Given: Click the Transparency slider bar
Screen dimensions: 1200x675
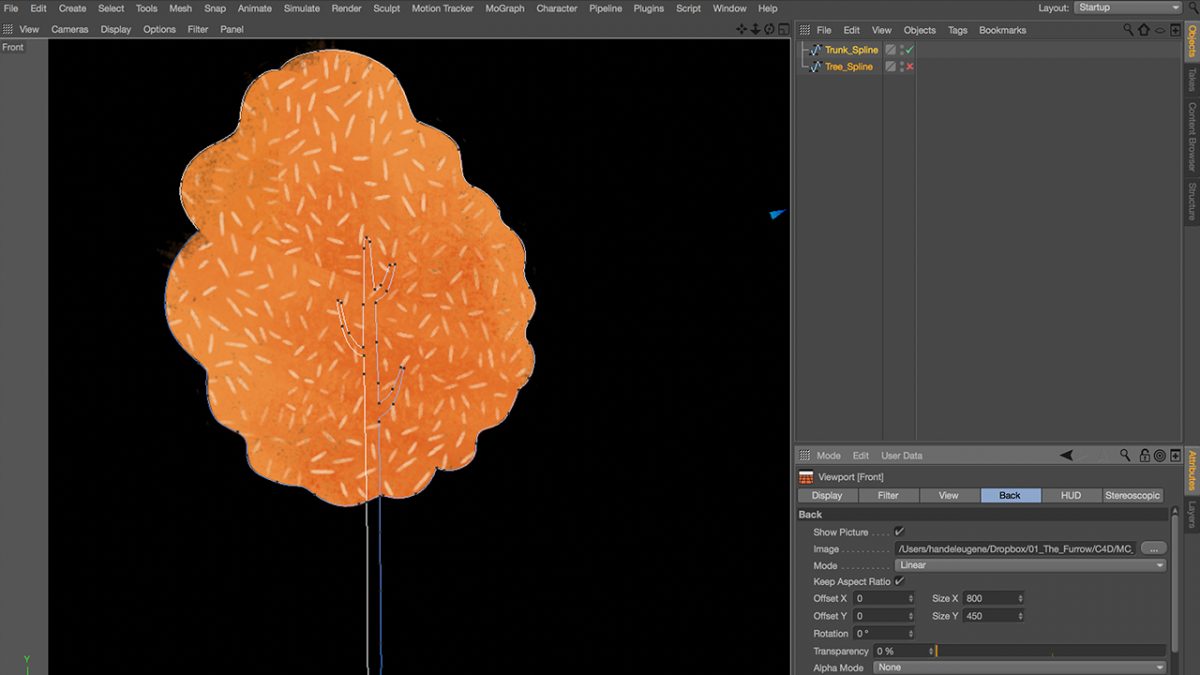Looking at the screenshot, I should [x=1050, y=651].
